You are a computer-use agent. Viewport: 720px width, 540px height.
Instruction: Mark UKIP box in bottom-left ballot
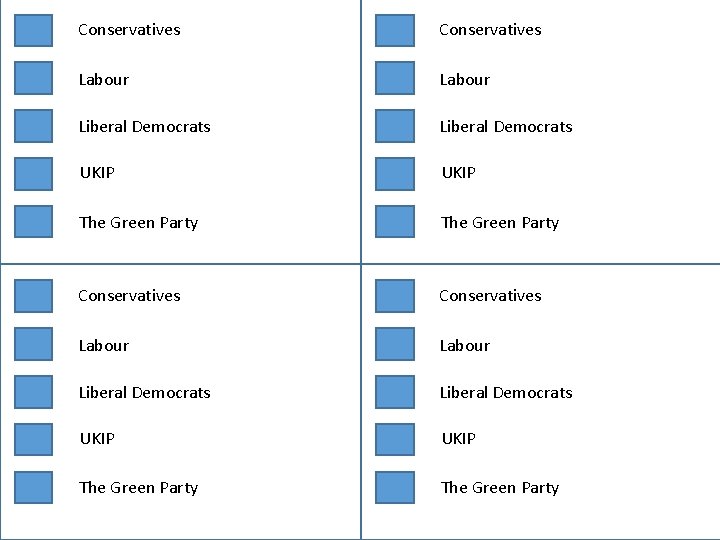[x=34, y=439]
